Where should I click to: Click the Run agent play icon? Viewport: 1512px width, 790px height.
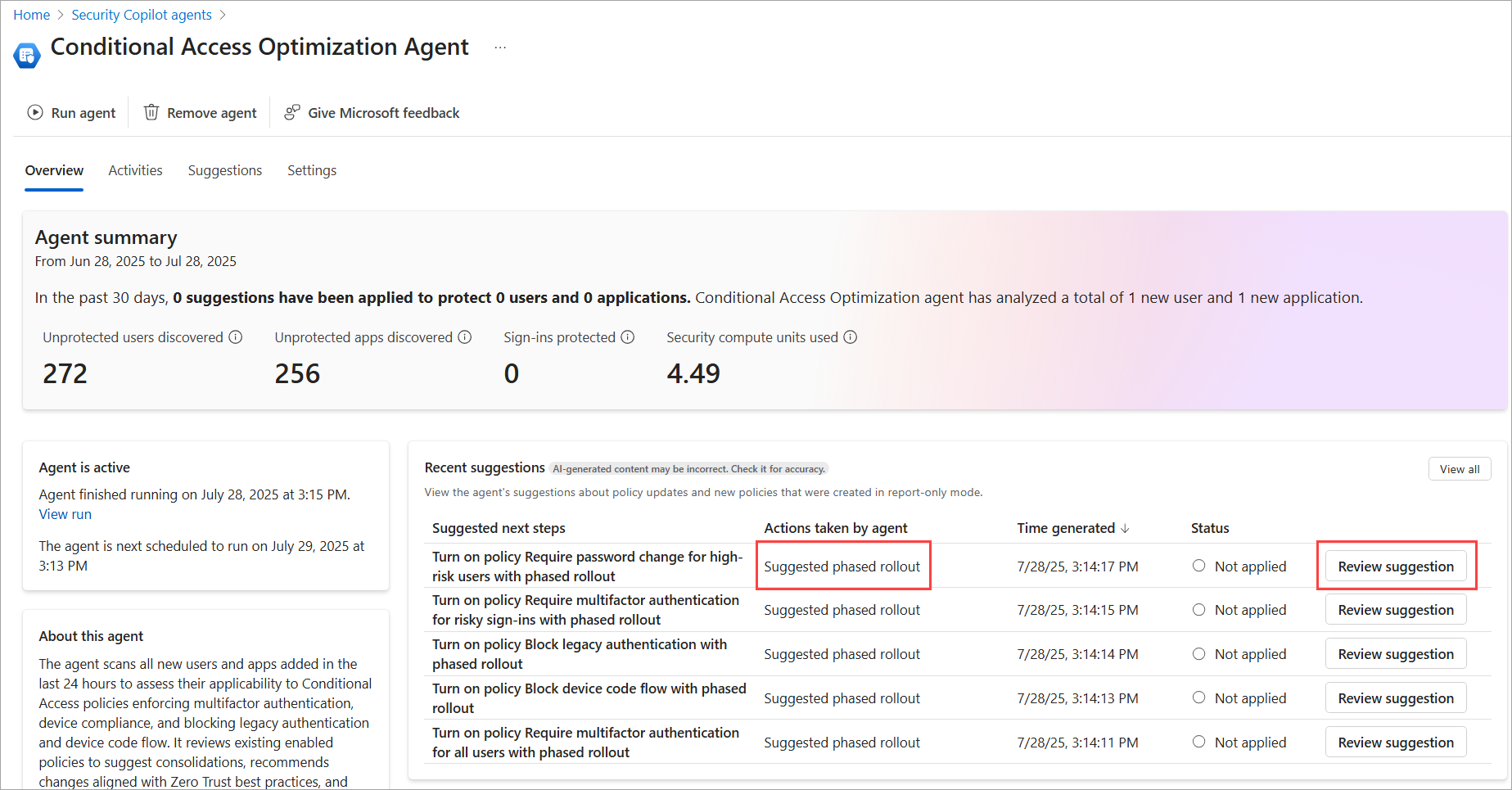pyautogui.click(x=35, y=112)
